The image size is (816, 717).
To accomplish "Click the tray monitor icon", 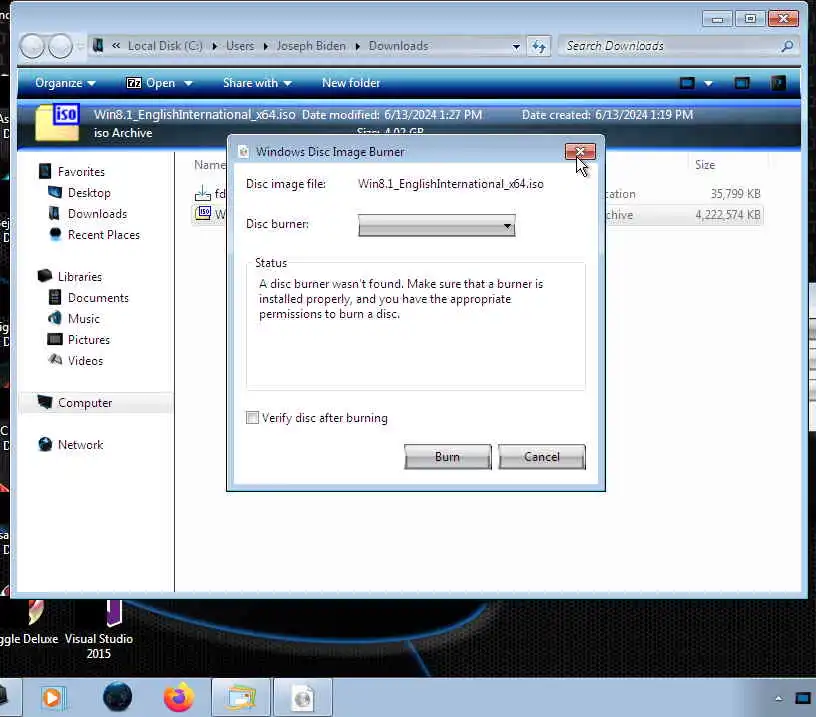I will [x=803, y=698].
